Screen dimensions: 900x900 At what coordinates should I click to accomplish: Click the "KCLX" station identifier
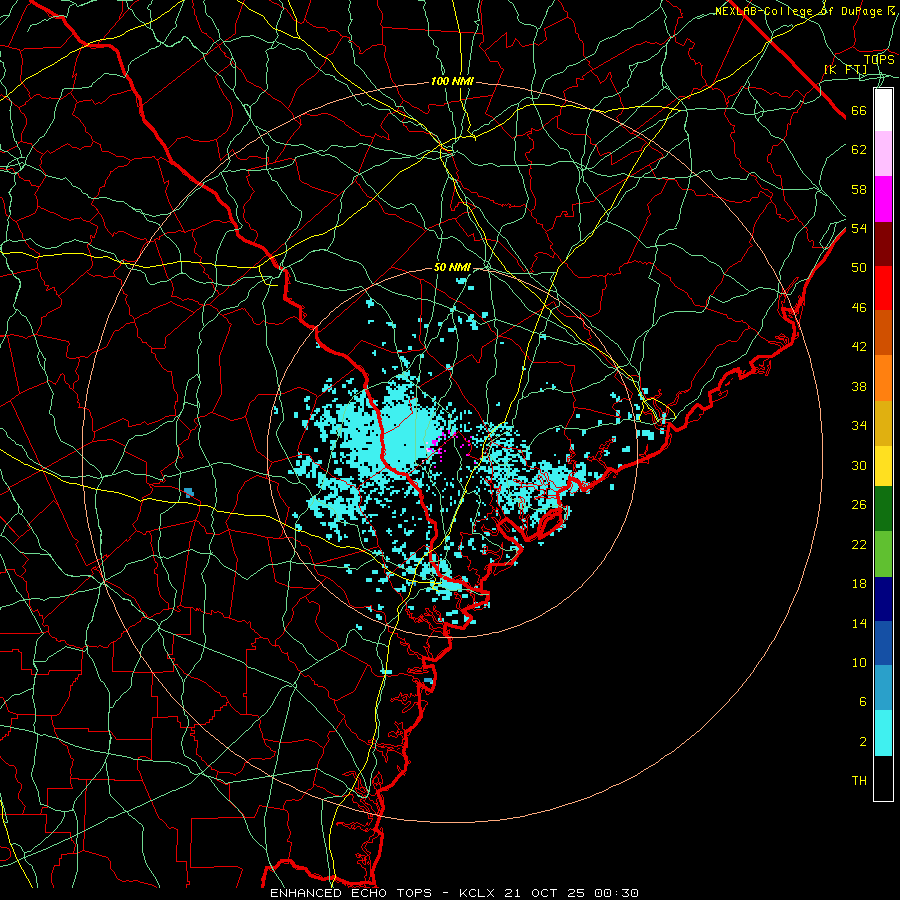point(479,893)
